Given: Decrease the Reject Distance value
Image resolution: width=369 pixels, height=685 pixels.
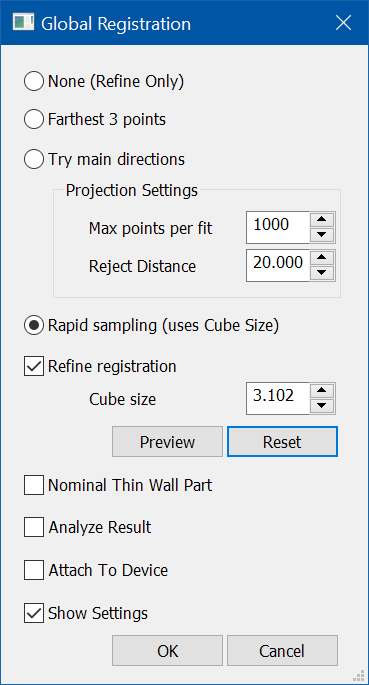Looking at the screenshot, I should tap(322, 273).
